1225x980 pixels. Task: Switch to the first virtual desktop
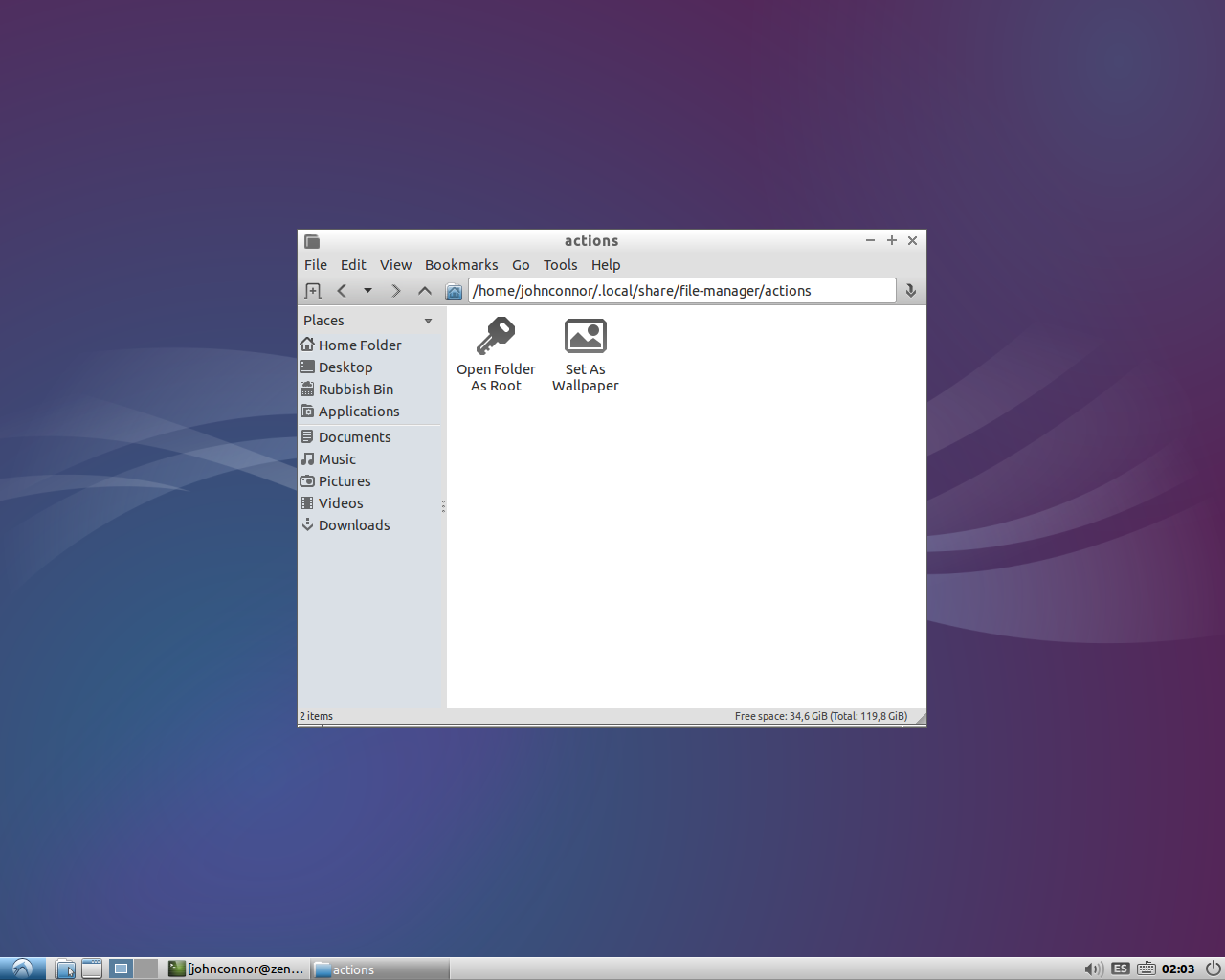(x=121, y=969)
